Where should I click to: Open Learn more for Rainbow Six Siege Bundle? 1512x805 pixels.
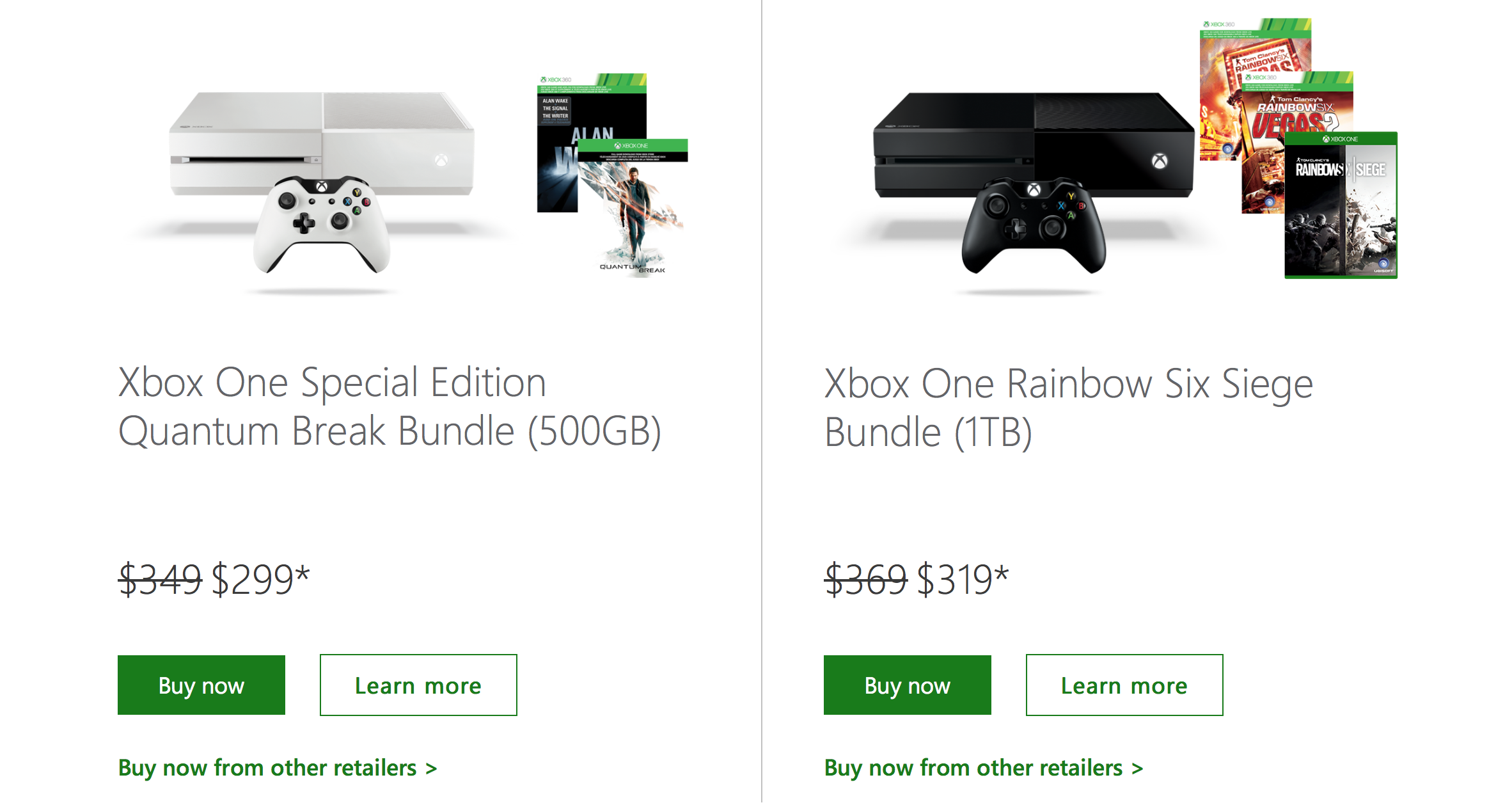tap(1124, 685)
